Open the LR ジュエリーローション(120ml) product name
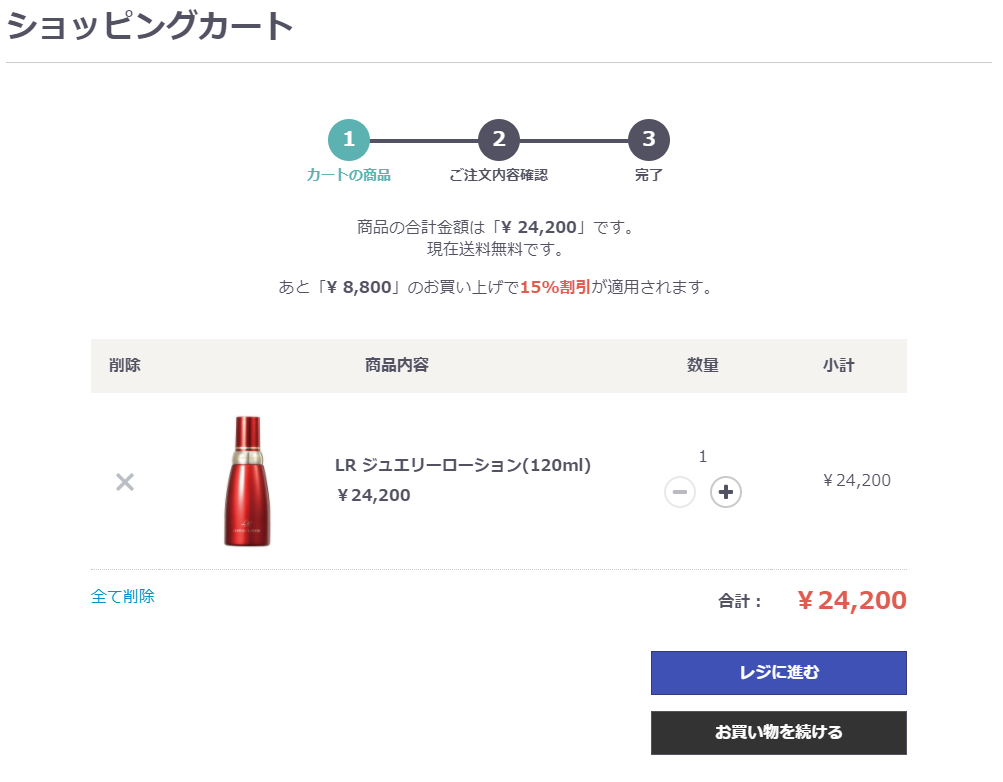 463,465
